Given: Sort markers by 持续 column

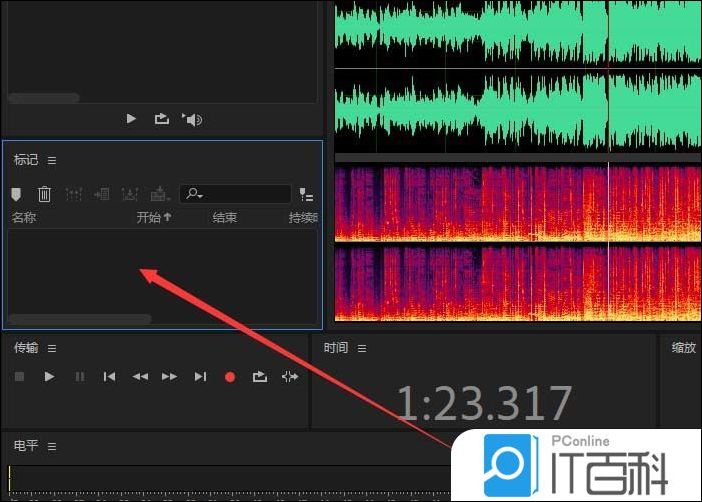Looking at the screenshot, I should pos(303,218).
